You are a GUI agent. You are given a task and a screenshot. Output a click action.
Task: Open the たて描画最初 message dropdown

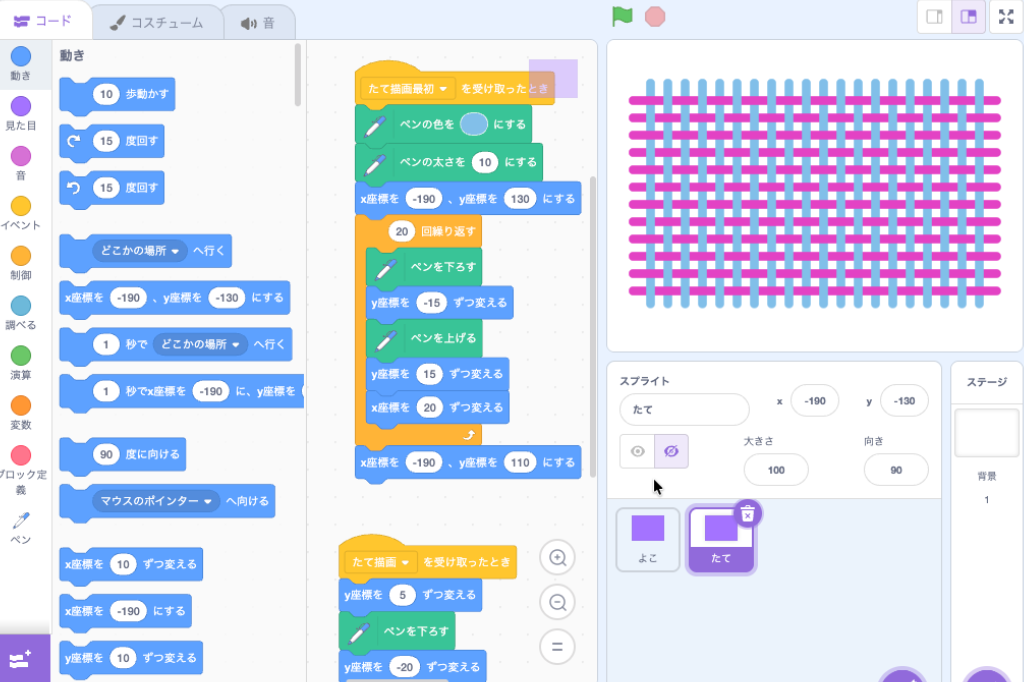click(x=443, y=89)
